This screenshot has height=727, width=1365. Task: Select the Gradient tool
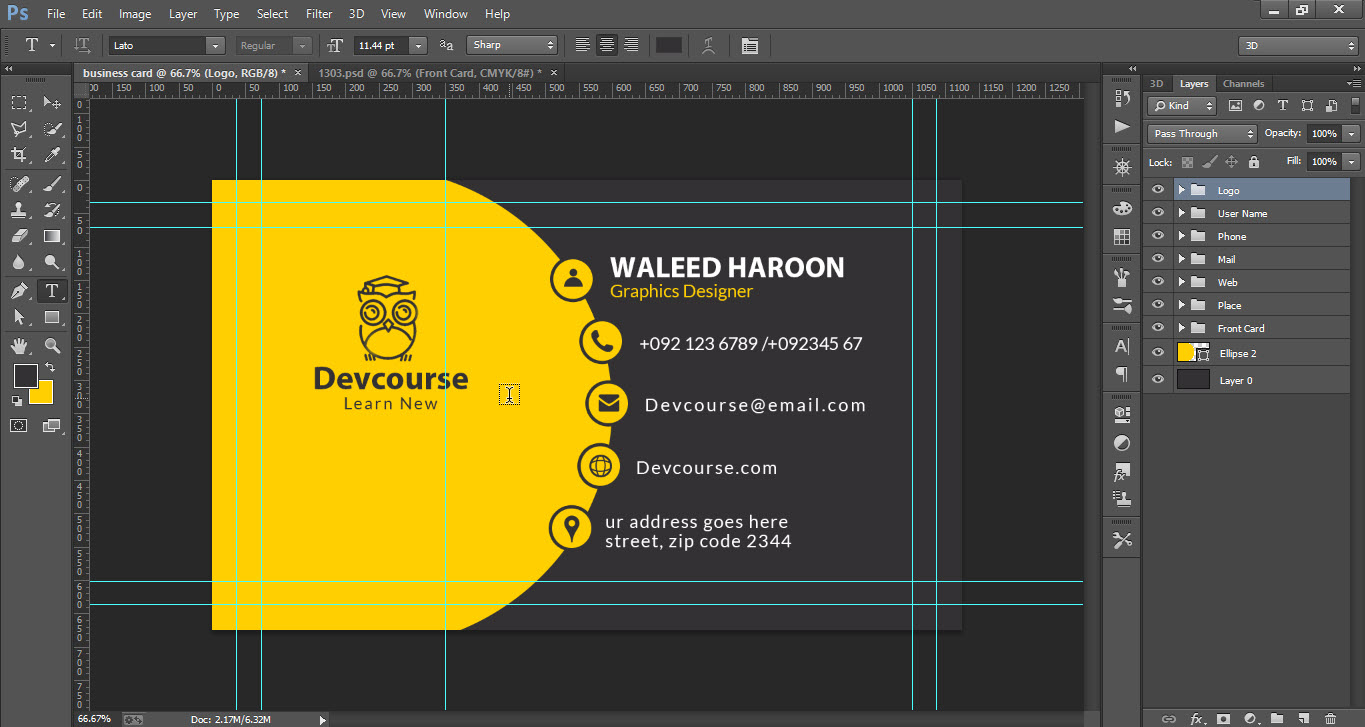tap(52, 236)
